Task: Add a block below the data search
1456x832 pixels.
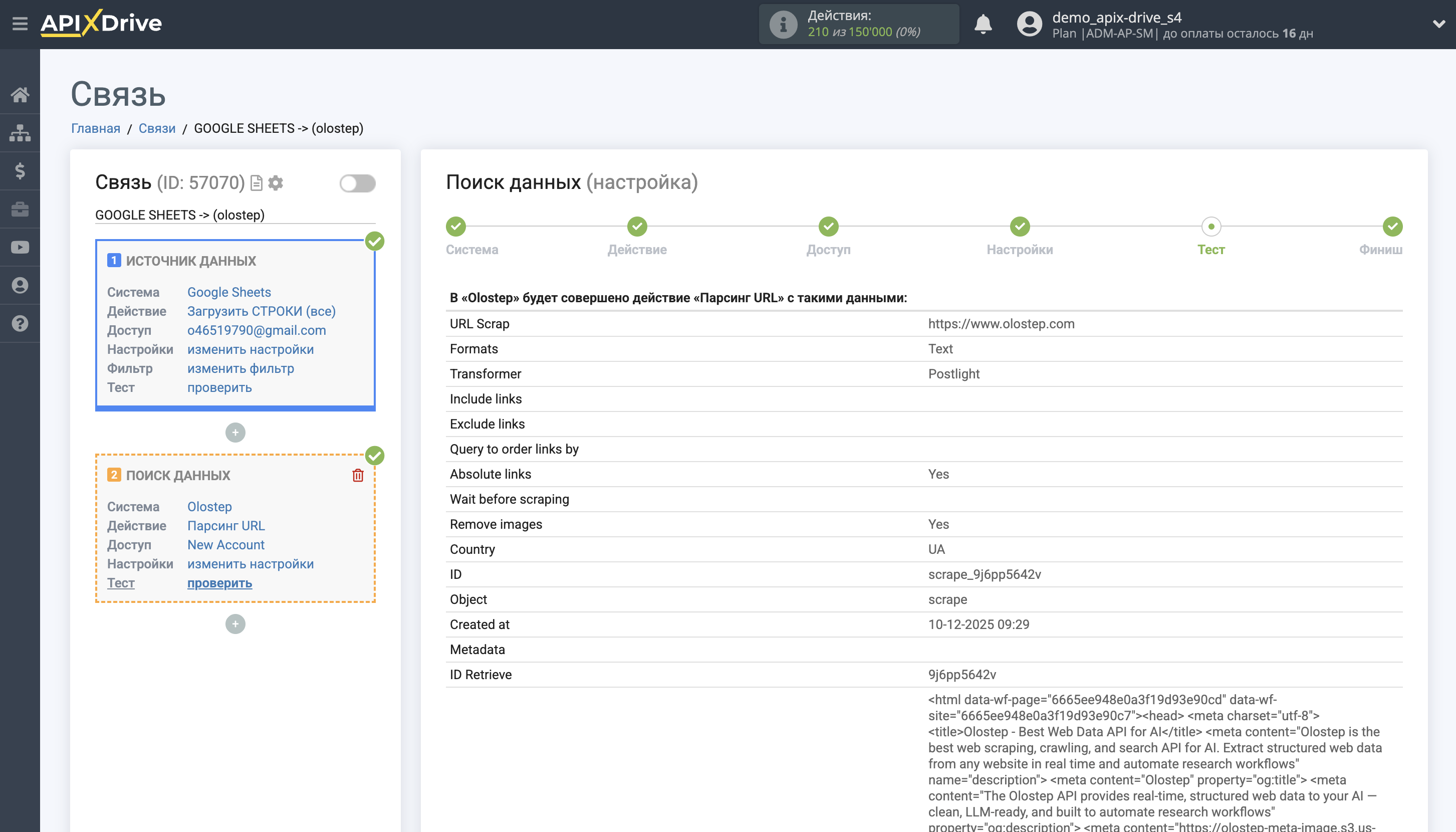Action: coord(235,624)
